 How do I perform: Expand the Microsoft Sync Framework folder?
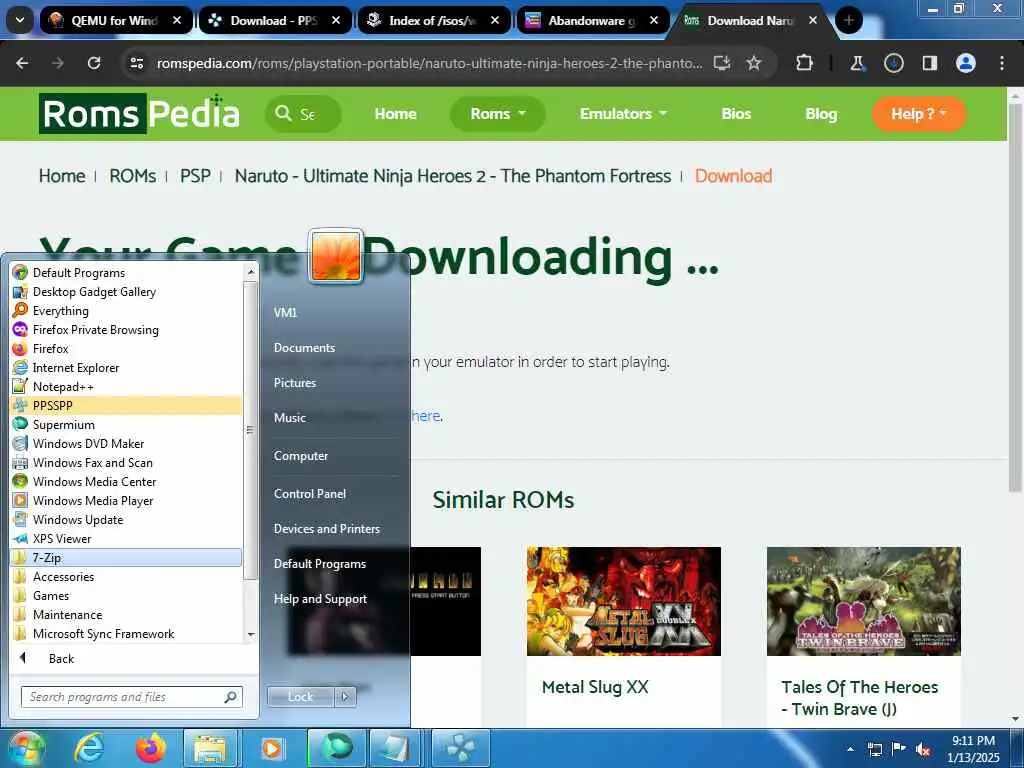pyautogui.click(x=126, y=633)
